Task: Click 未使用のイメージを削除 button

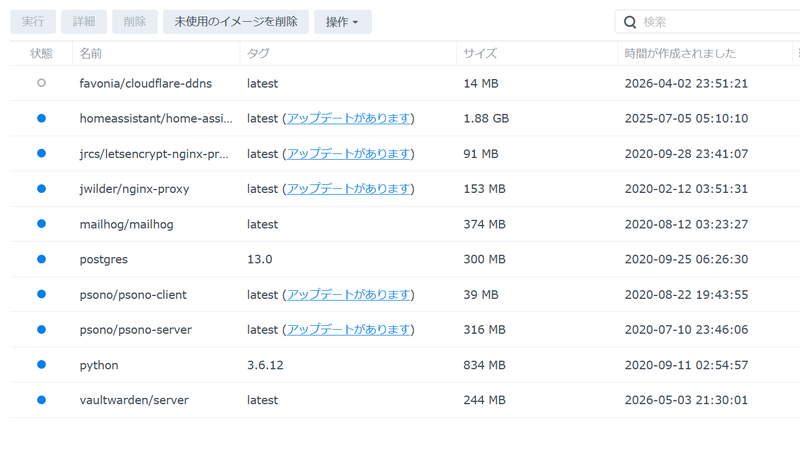Action: (x=236, y=22)
